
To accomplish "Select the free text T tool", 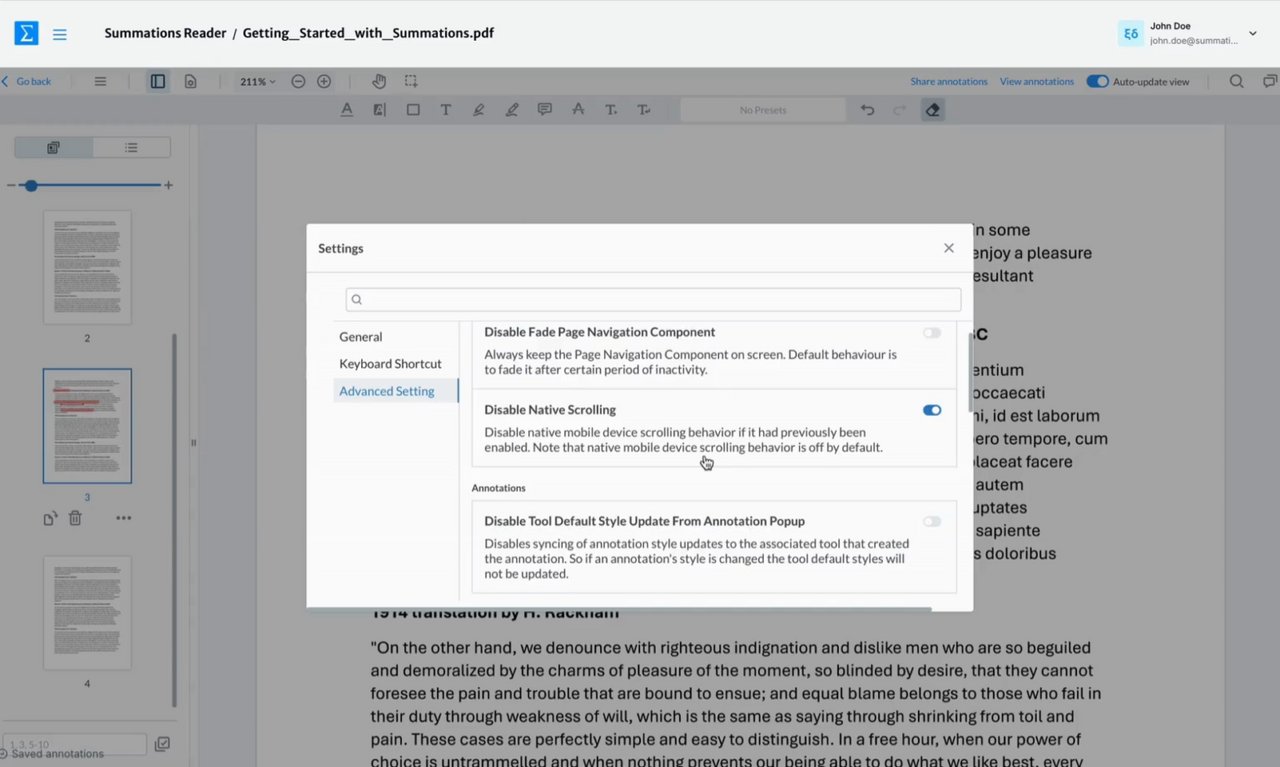I will pos(446,110).
